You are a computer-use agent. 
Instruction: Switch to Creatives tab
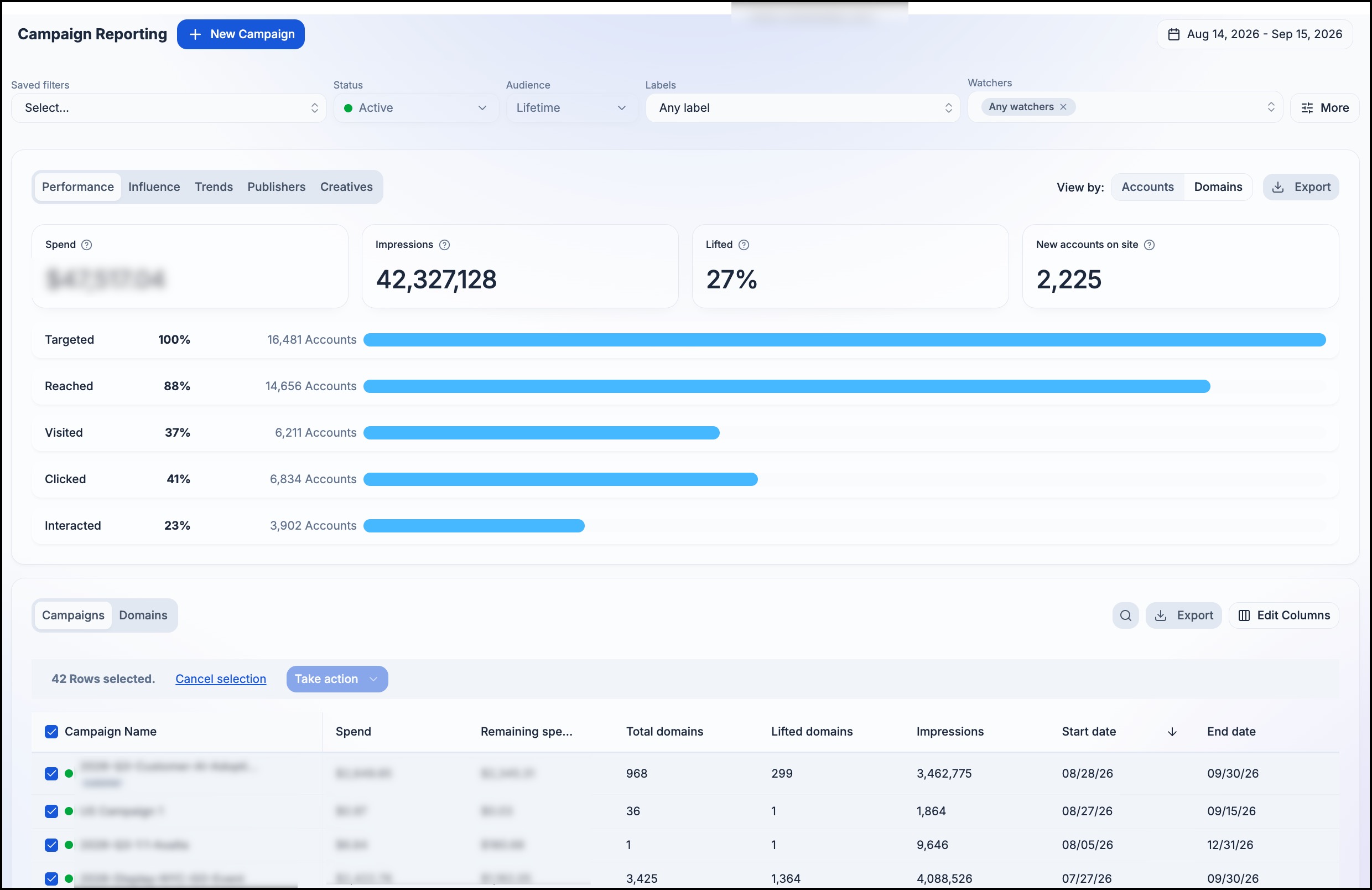(346, 187)
